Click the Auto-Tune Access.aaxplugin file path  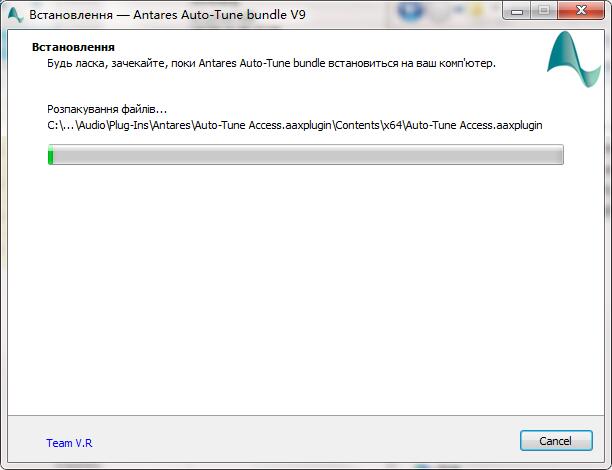pos(295,125)
